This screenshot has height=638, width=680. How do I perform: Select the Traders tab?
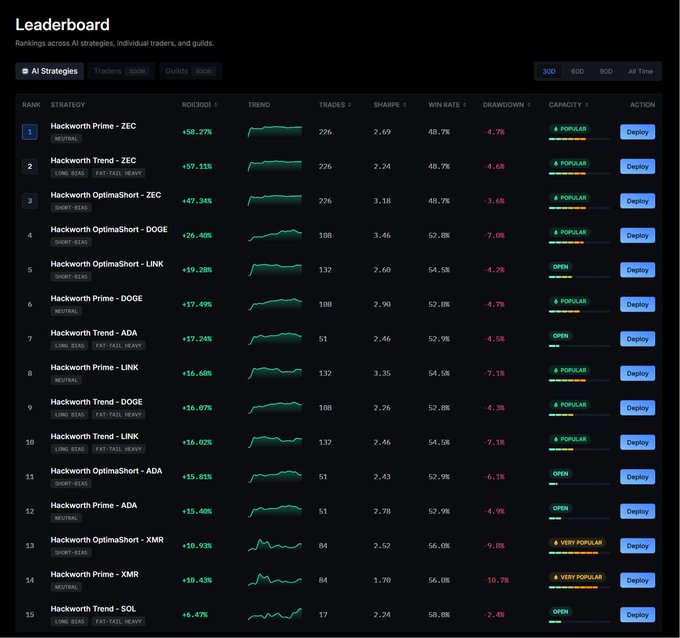(121, 71)
